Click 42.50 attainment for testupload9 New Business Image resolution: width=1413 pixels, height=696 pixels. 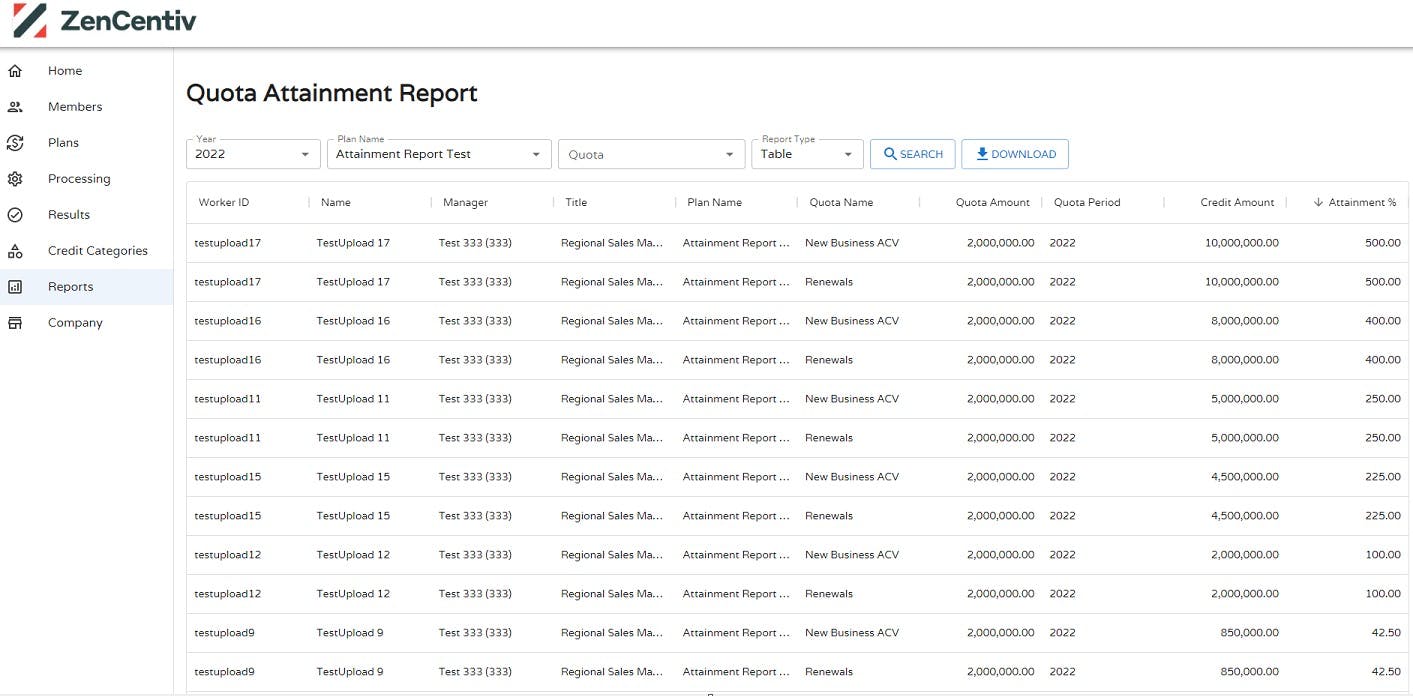click(1386, 633)
